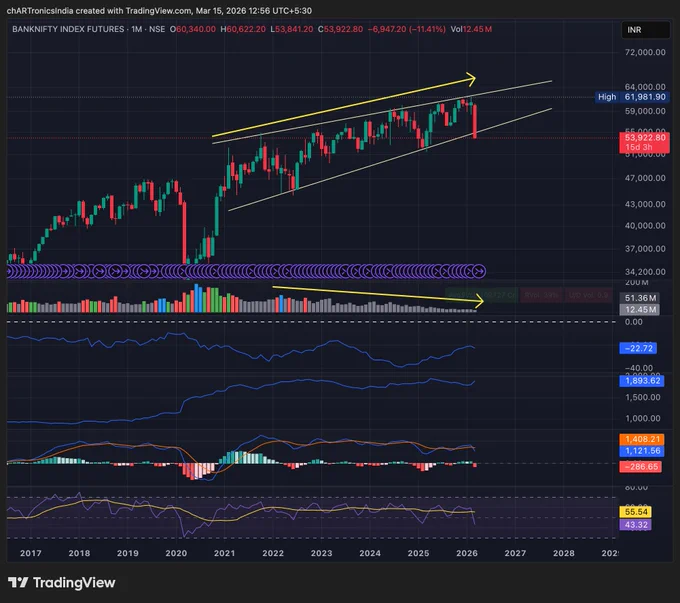This screenshot has width=680, height=603.
Task: Click the 40,000.00 price axis label
Action: [x=645, y=226]
